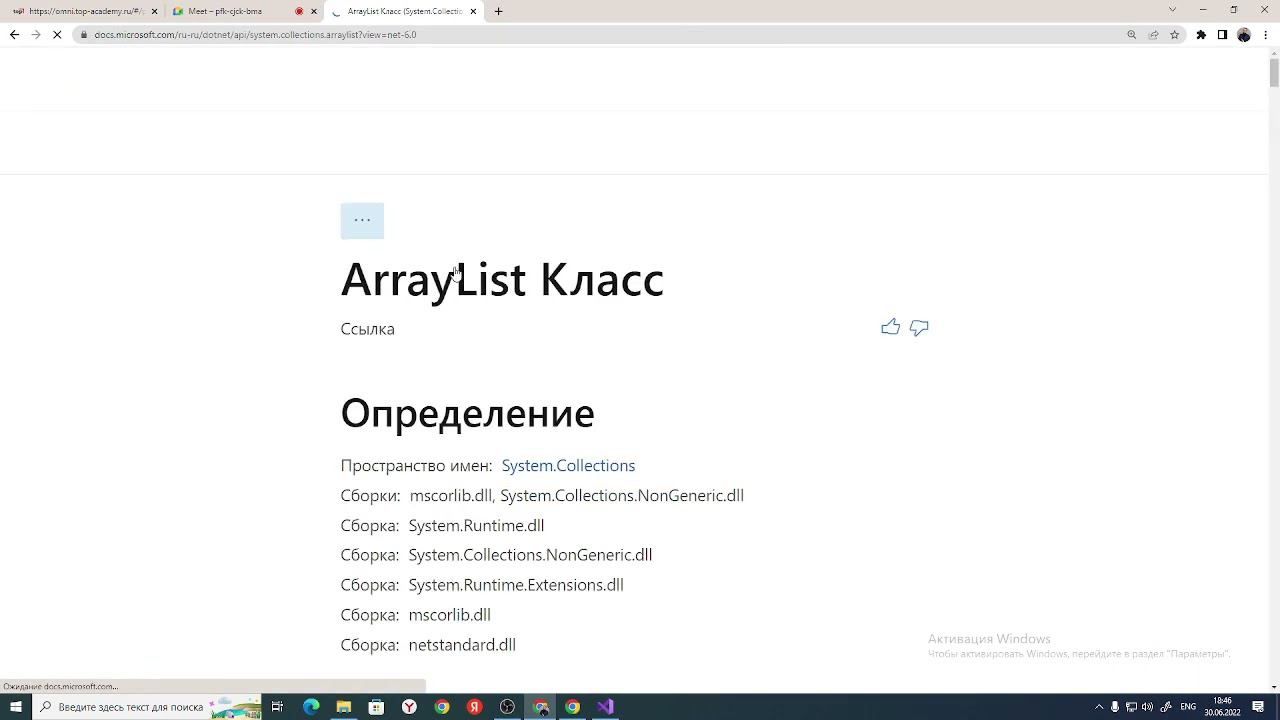The height and width of the screenshot is (720, 1280).
Task: Click the ArrayList Класс heading
Action: 502,280
